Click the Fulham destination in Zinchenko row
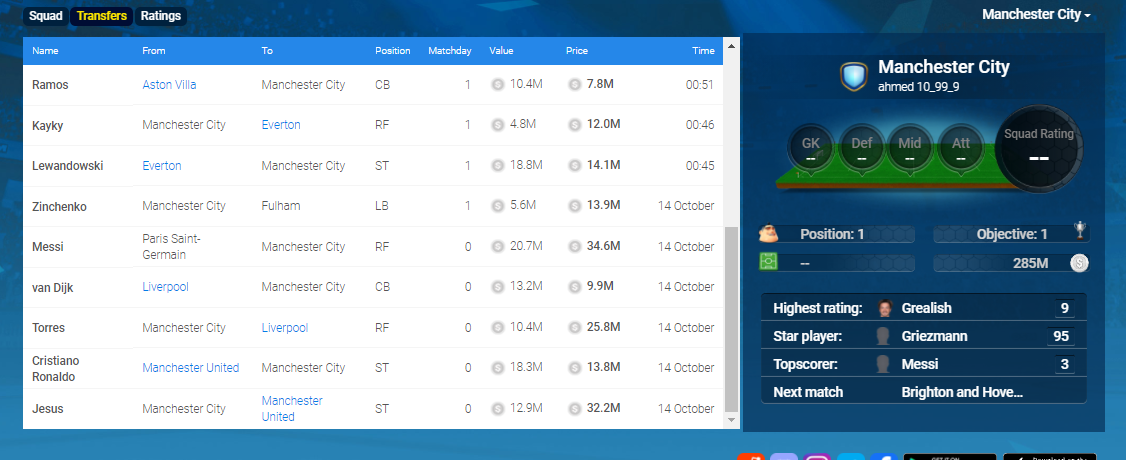Screen dimensions: 1126x460 pos(281,206)
